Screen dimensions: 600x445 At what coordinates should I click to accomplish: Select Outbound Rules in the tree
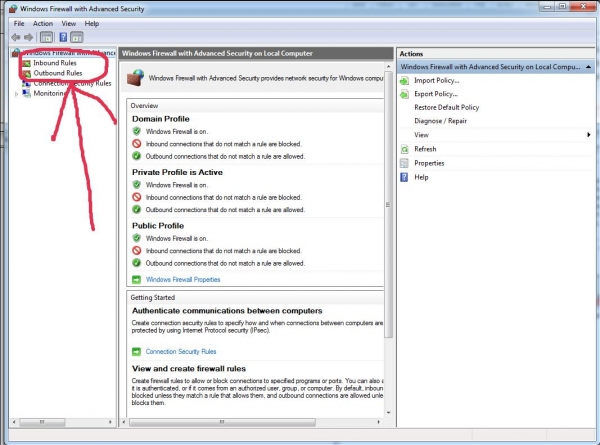coord(58,73)
